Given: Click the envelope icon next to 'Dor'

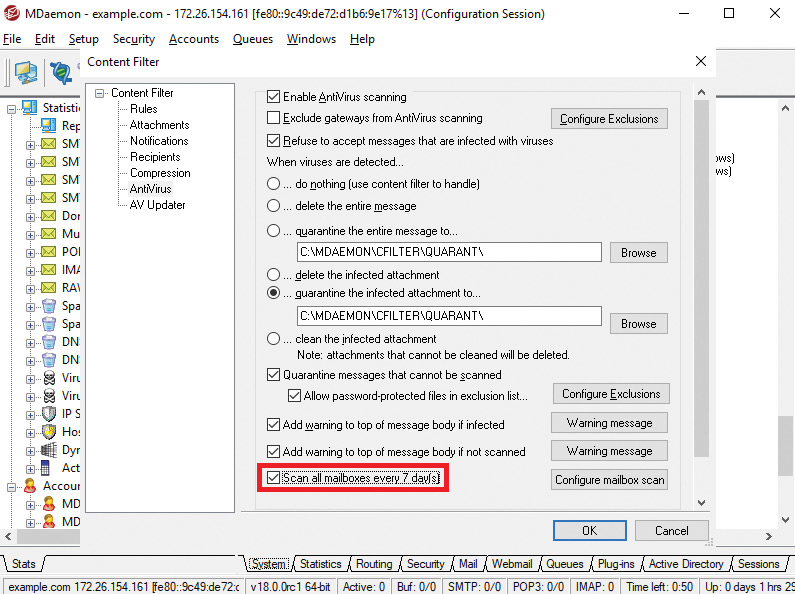Looking at the screenshot, I should tap(48, 216).
